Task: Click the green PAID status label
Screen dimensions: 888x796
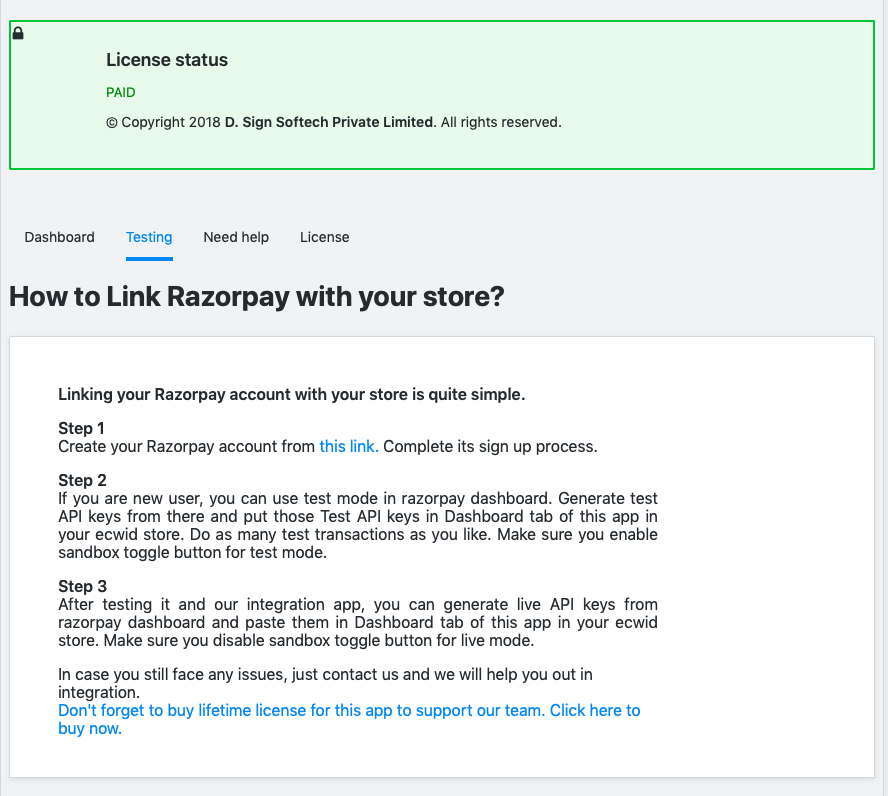Action: [121, 92]
